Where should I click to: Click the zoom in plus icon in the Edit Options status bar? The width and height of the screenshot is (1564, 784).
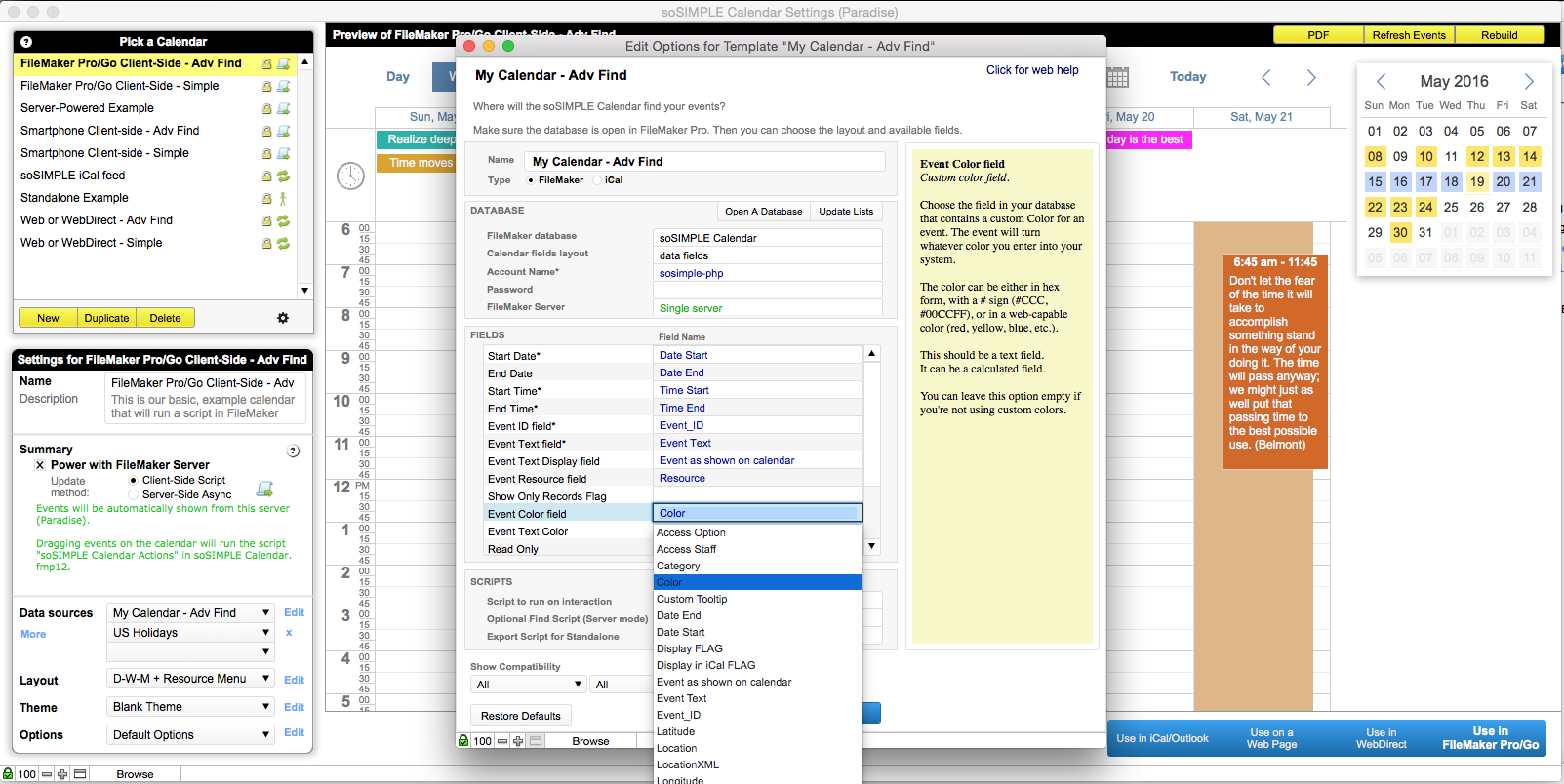point(518,741)
